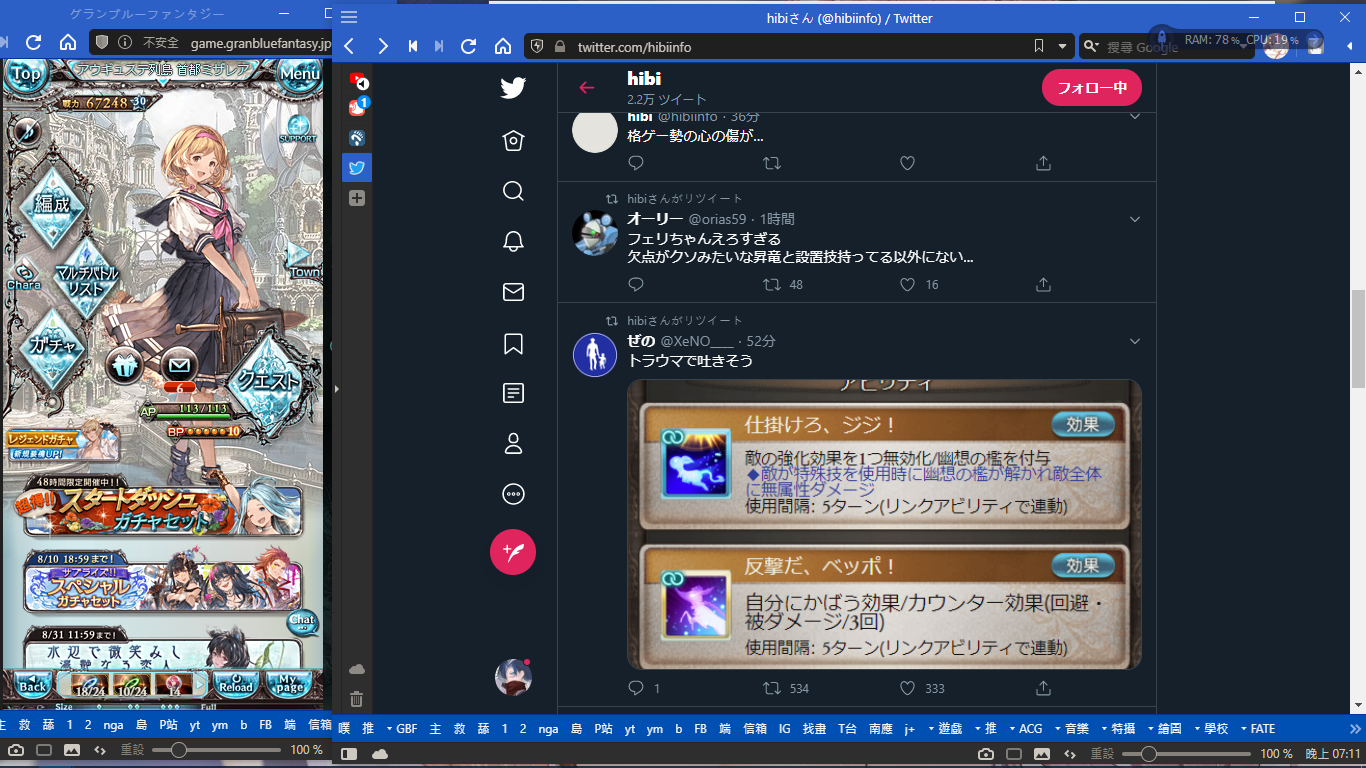The image size is (1366, 768).
Task: Retweet the 格ゲー勢 tweet
Action: click(772, 162)
